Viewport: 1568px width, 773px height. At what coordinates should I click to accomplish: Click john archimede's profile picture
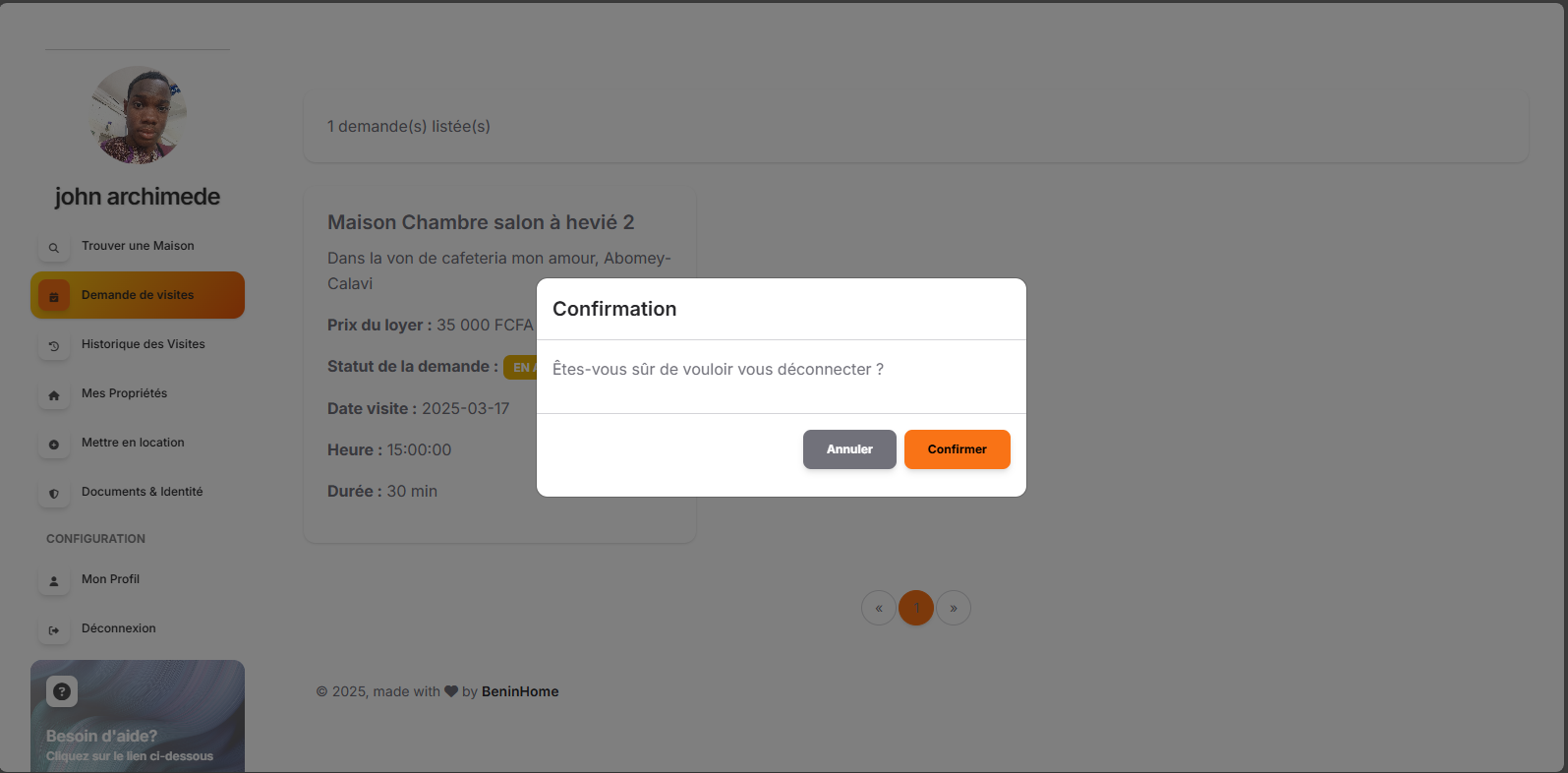pos(138,115)
